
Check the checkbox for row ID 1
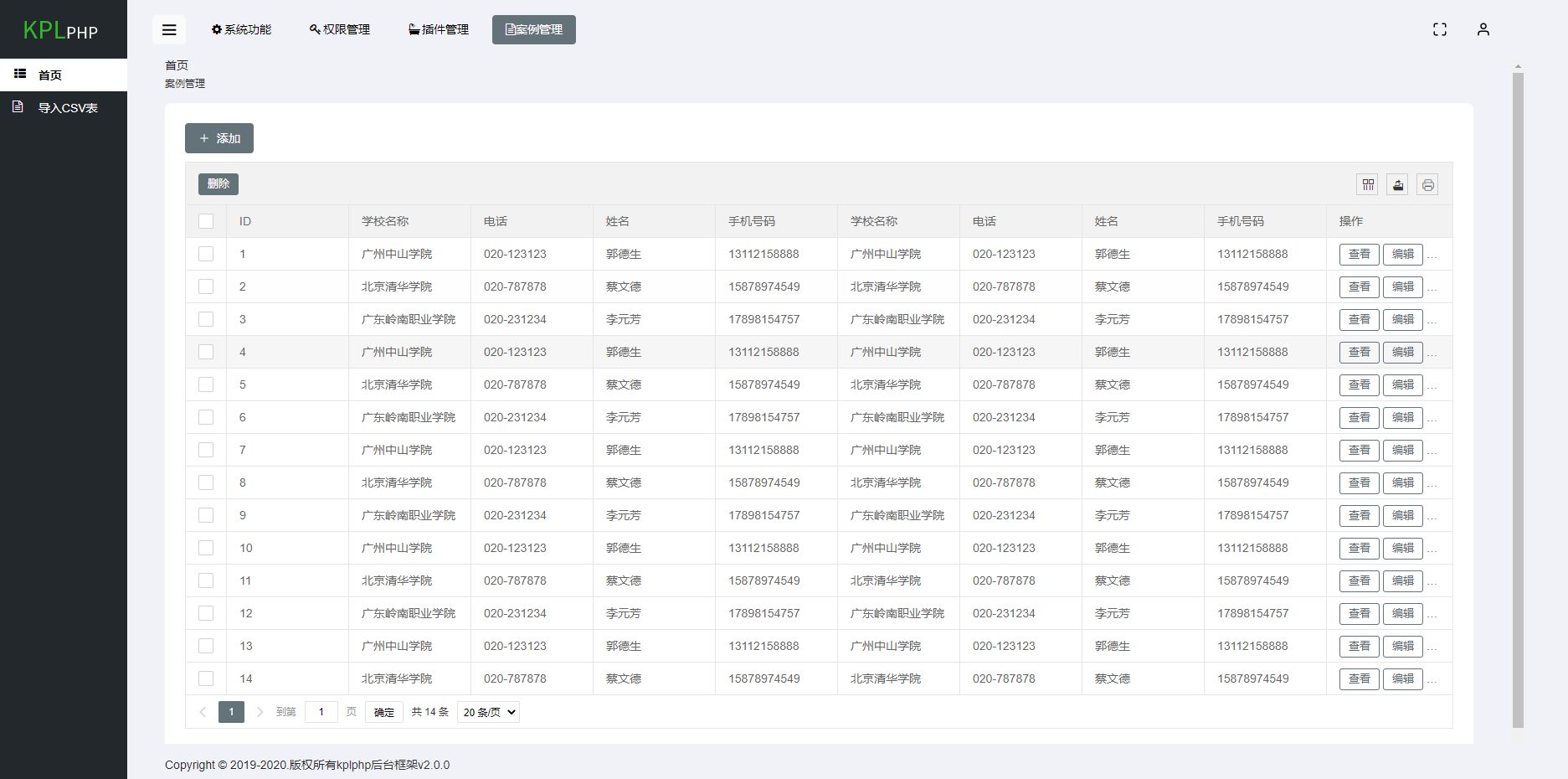click(206, 254)
